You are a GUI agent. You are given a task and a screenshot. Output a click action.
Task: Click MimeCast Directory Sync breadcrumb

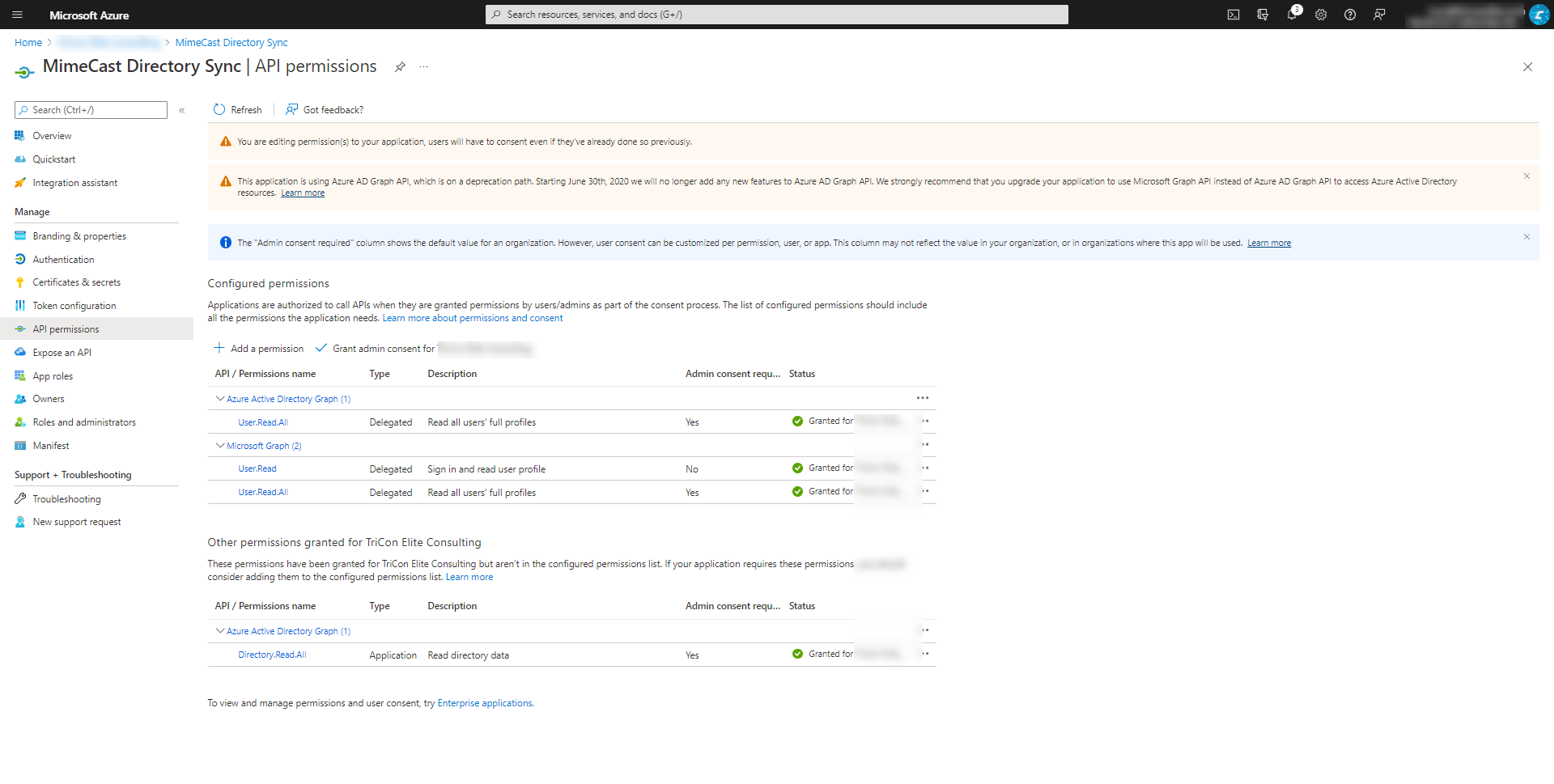231,43
